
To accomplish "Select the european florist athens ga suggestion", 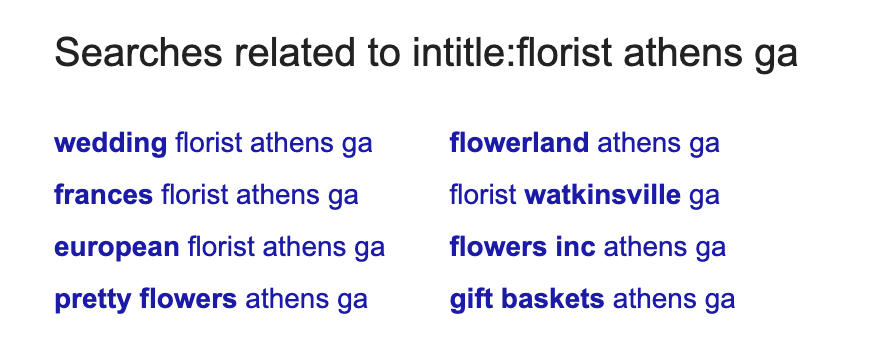I will [220, 248].
